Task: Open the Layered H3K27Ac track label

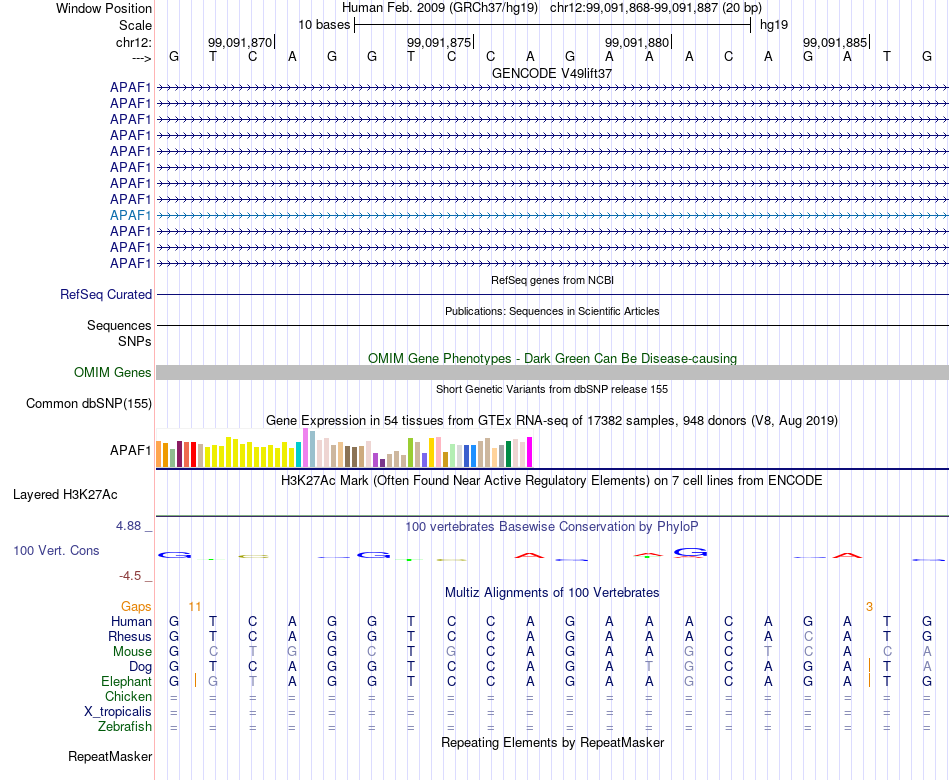Action: coord(65,495)
